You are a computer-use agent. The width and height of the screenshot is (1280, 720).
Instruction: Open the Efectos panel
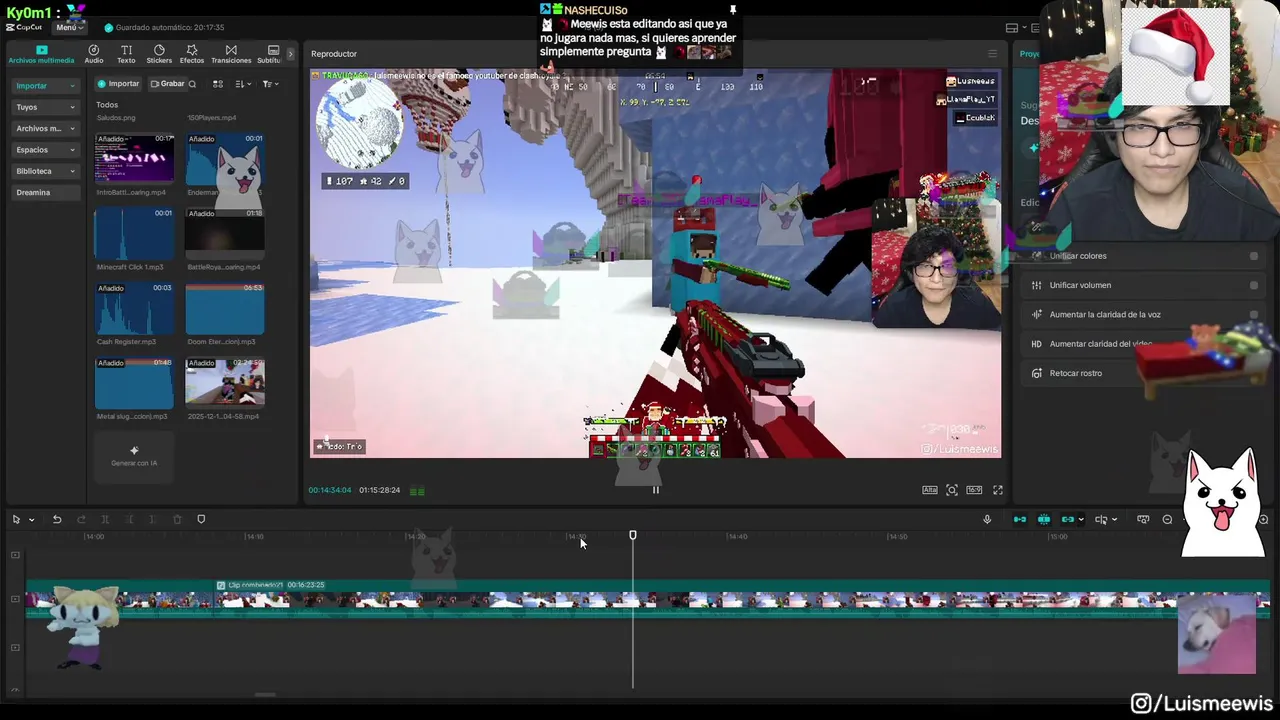coord(192,54)
